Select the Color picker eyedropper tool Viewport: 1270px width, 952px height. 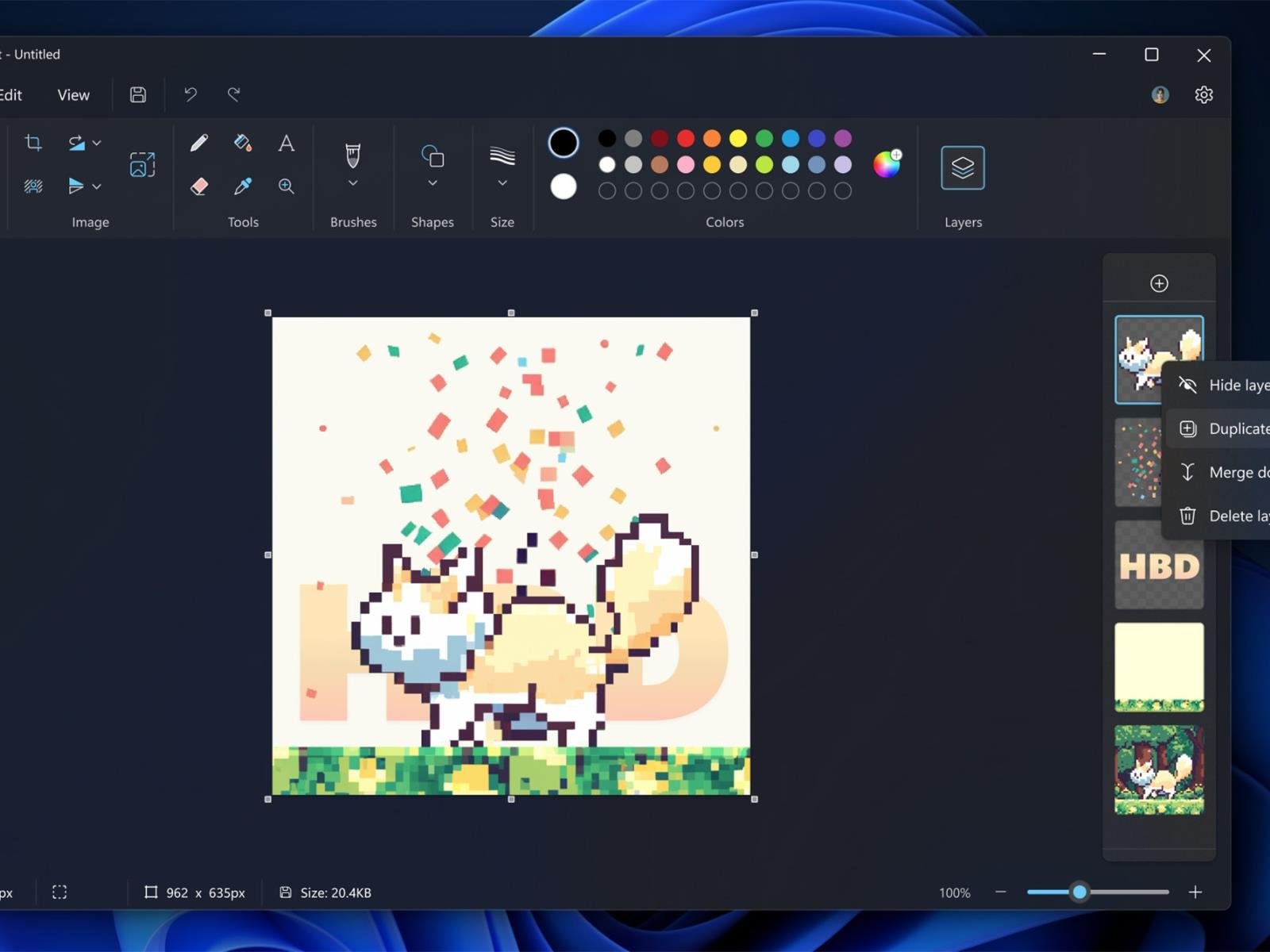243,186
